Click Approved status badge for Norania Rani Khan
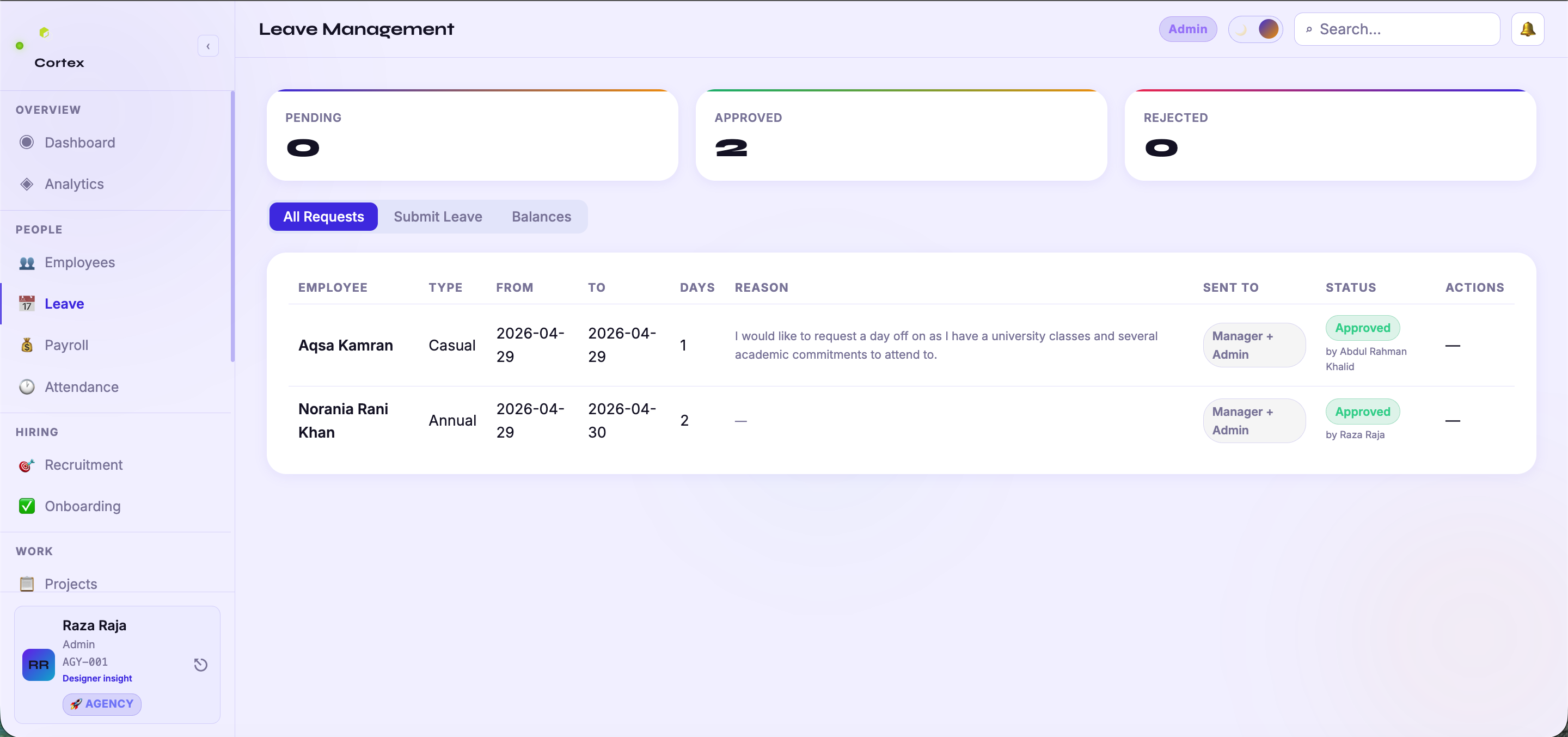The width and height of the screenshot is (1568, 737). [1362, 412]
